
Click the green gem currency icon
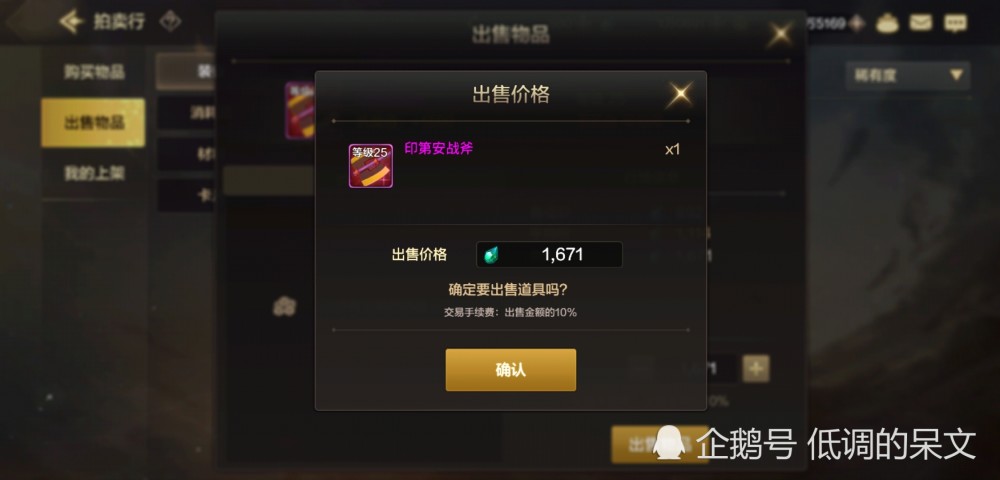click(x=490, y=255)
